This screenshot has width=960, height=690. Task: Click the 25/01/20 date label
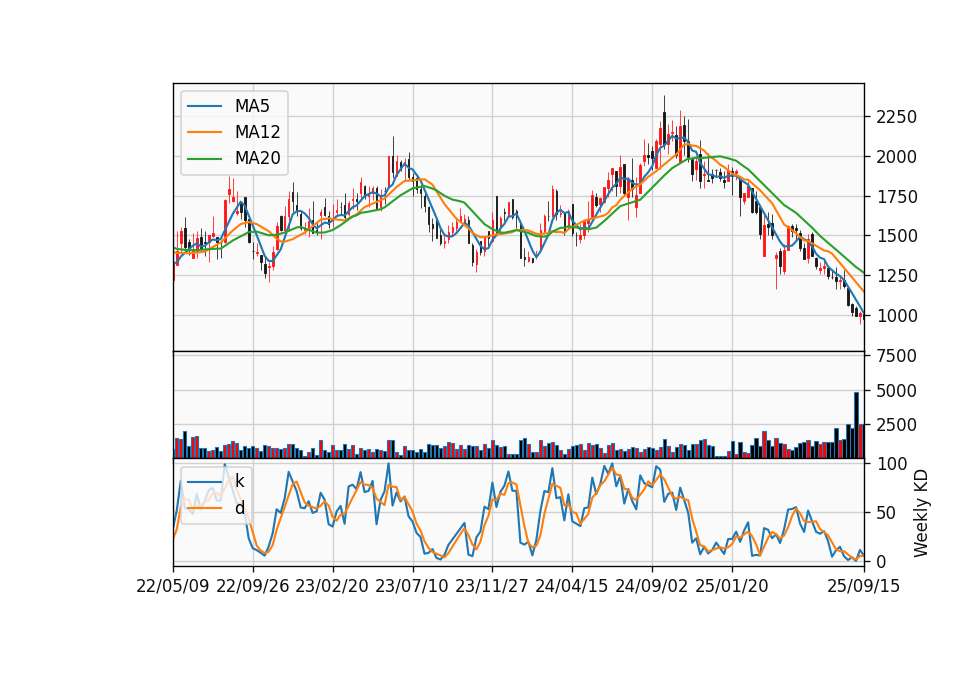[x=732, y=586]
